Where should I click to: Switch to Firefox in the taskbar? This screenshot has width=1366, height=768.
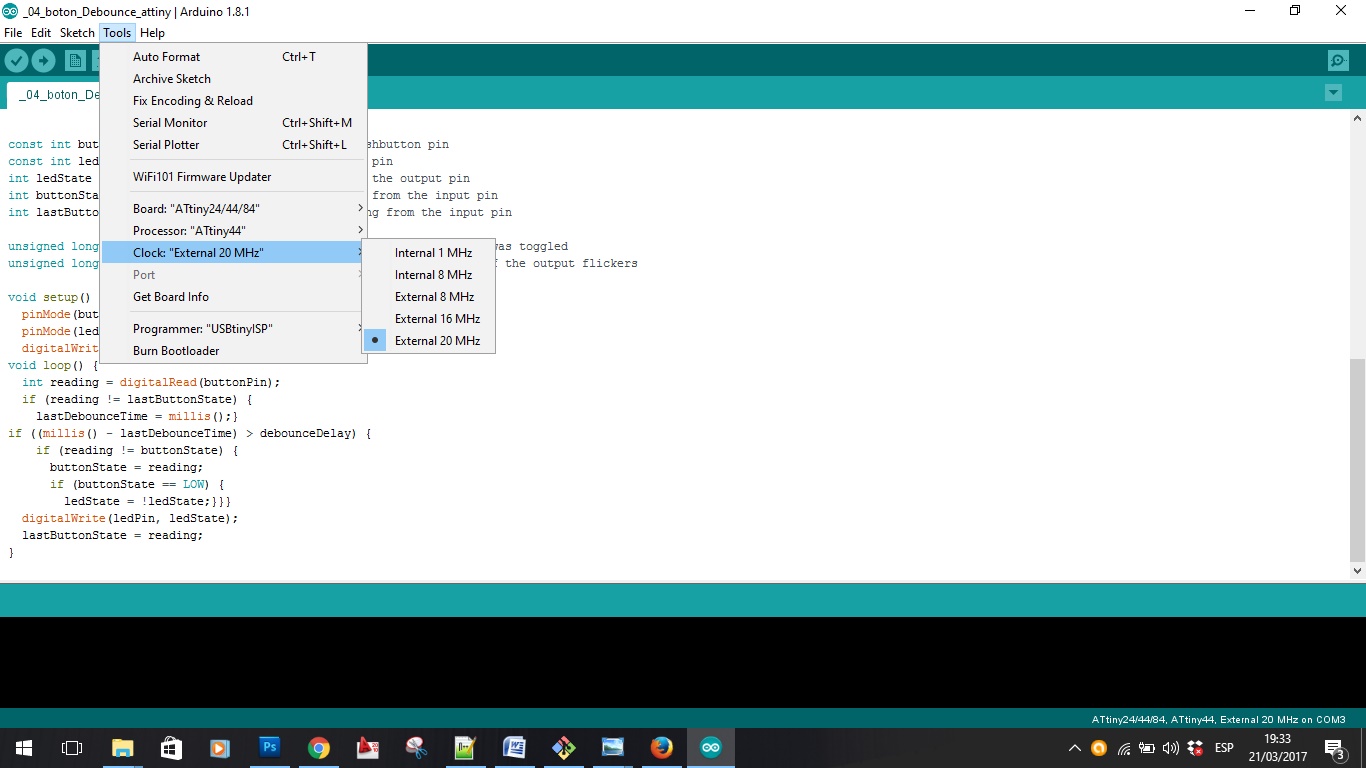(661, 748)
